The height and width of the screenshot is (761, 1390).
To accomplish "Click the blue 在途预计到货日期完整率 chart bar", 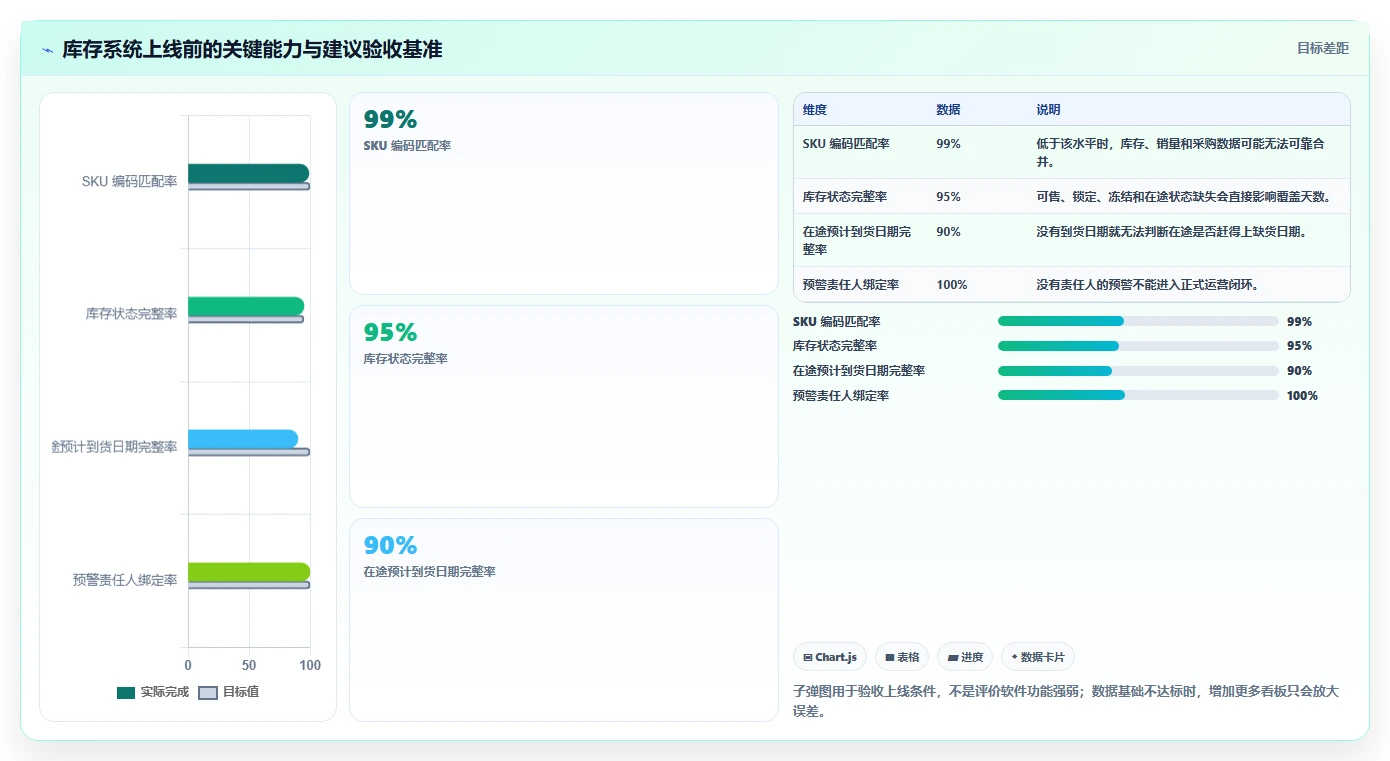I will coord(243,439).
